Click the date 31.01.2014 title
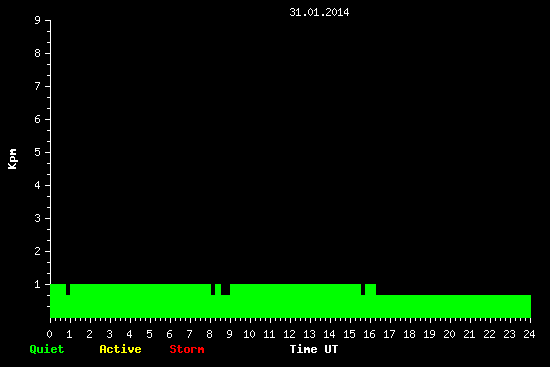550x367 pixels. [319, 12]
